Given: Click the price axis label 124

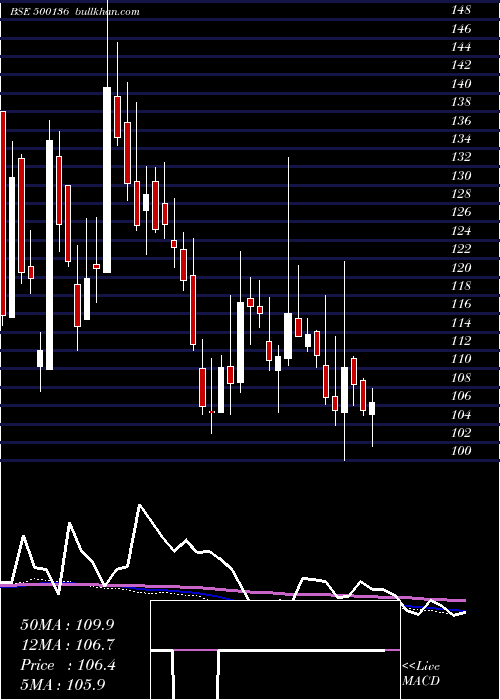Looking at the screenshot, I should (461, 231).
